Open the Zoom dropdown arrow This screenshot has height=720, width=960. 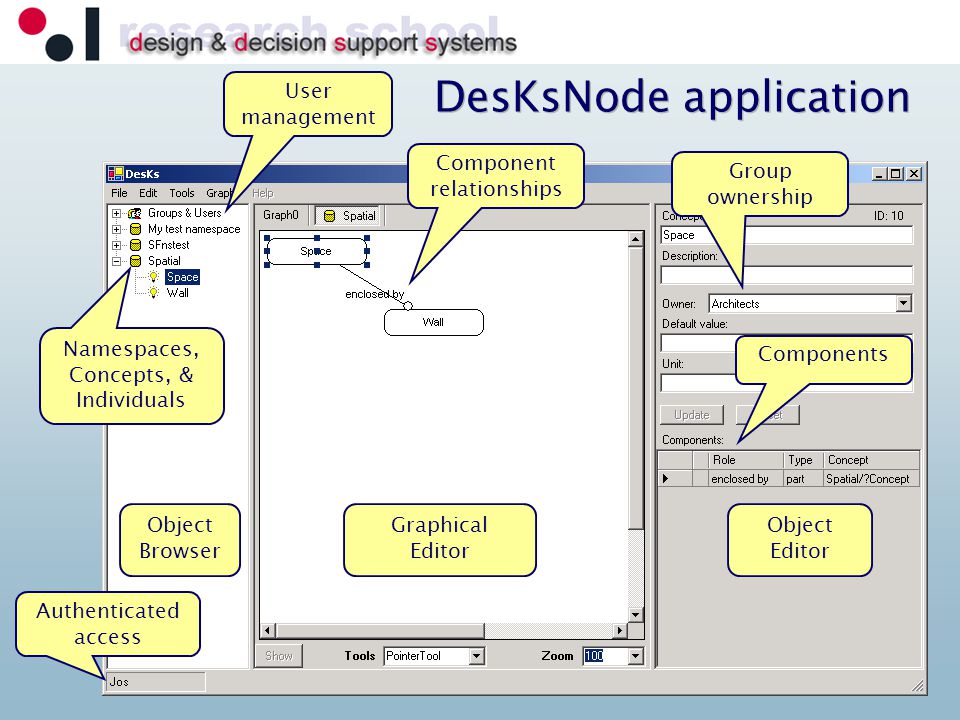[x=636, y=656]
